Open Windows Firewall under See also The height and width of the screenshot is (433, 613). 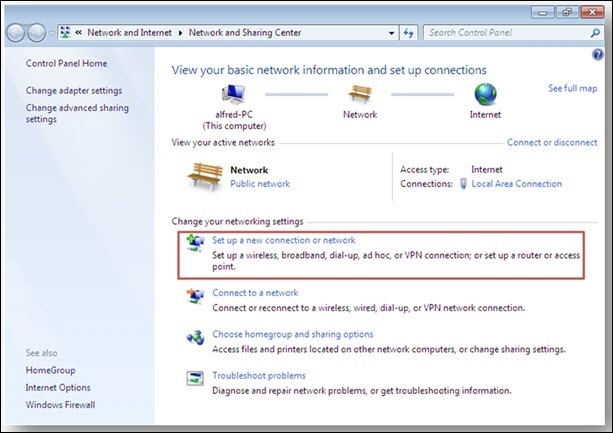tap(60, 405)
